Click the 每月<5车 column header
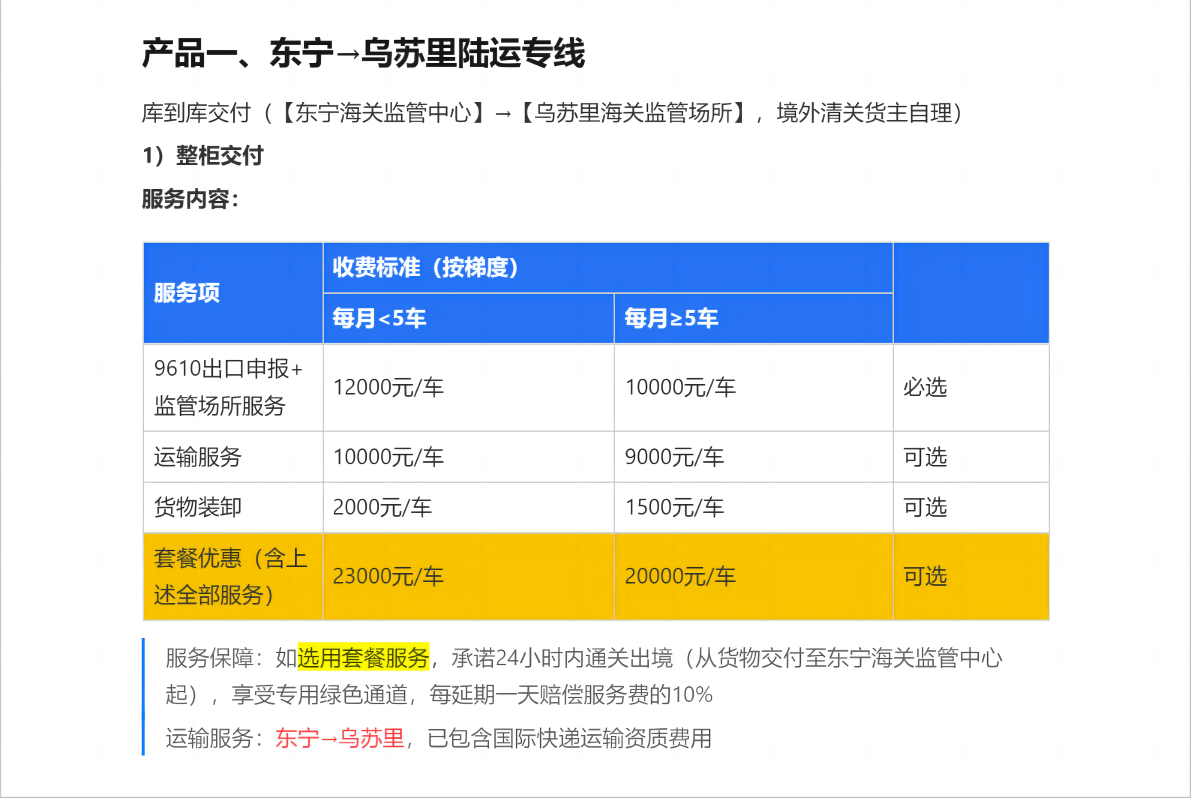Image resolution: width=1191 pixels, height=798 pixels. (x=469, y=319)
